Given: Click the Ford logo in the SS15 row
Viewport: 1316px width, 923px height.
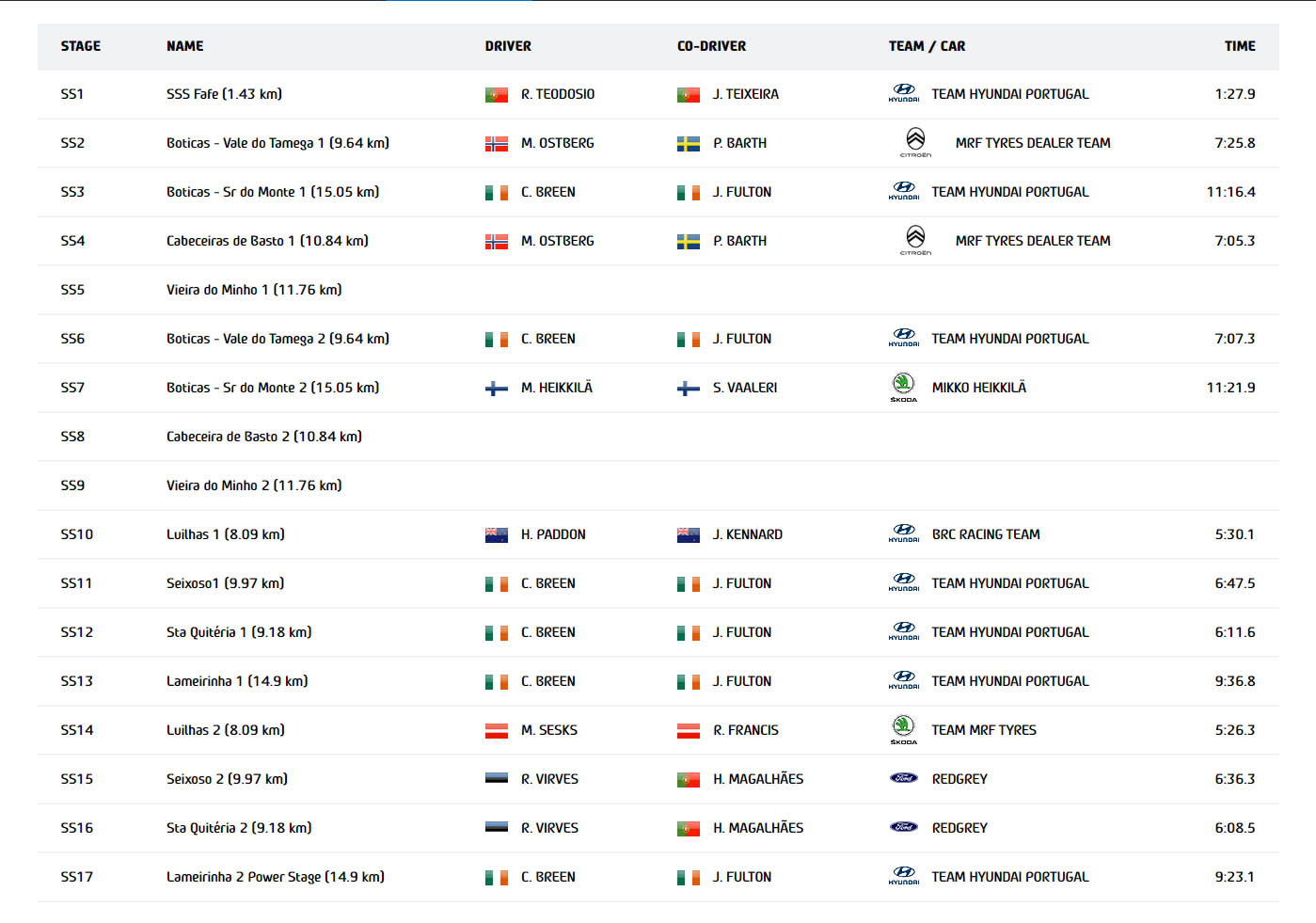Looking at the screenshot, I should coord(904,779).
